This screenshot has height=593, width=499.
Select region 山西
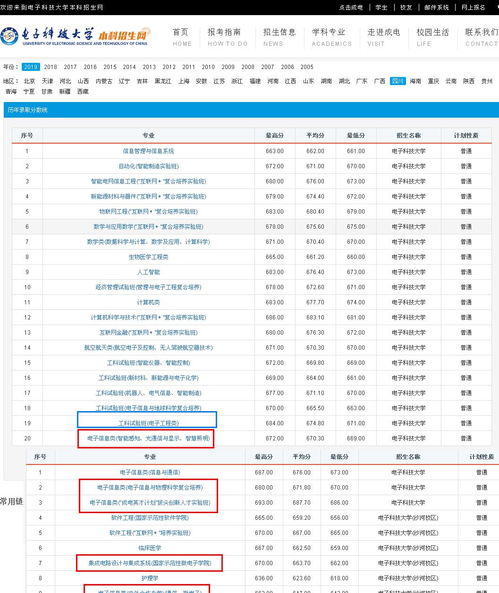83,81
